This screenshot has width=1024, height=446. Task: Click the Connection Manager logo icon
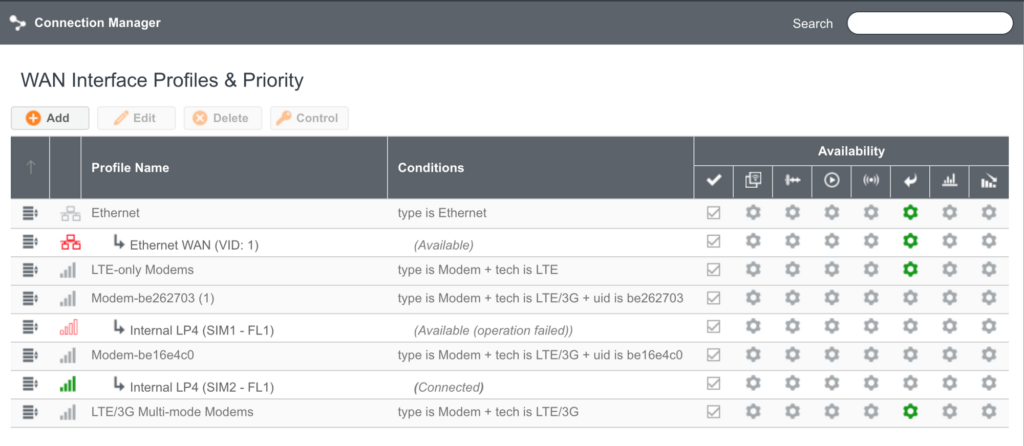pos(17,22)
